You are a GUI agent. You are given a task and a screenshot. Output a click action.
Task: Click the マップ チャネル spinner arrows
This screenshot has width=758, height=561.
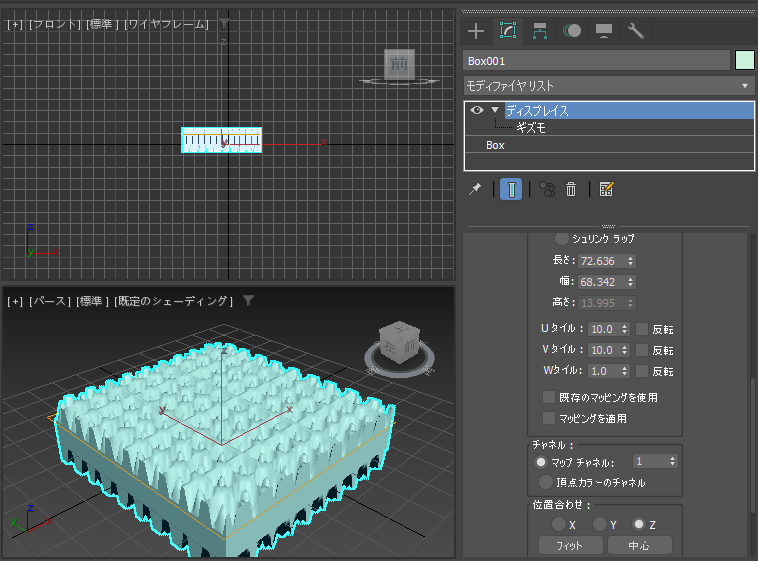pyautogui.click(x=672, y=461)
